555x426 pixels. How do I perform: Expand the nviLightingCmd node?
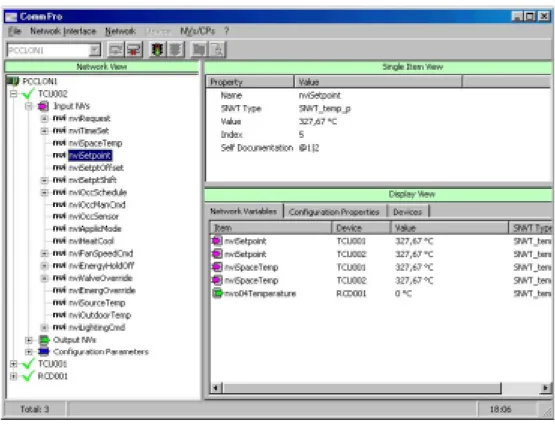click(x=44, y=327)
